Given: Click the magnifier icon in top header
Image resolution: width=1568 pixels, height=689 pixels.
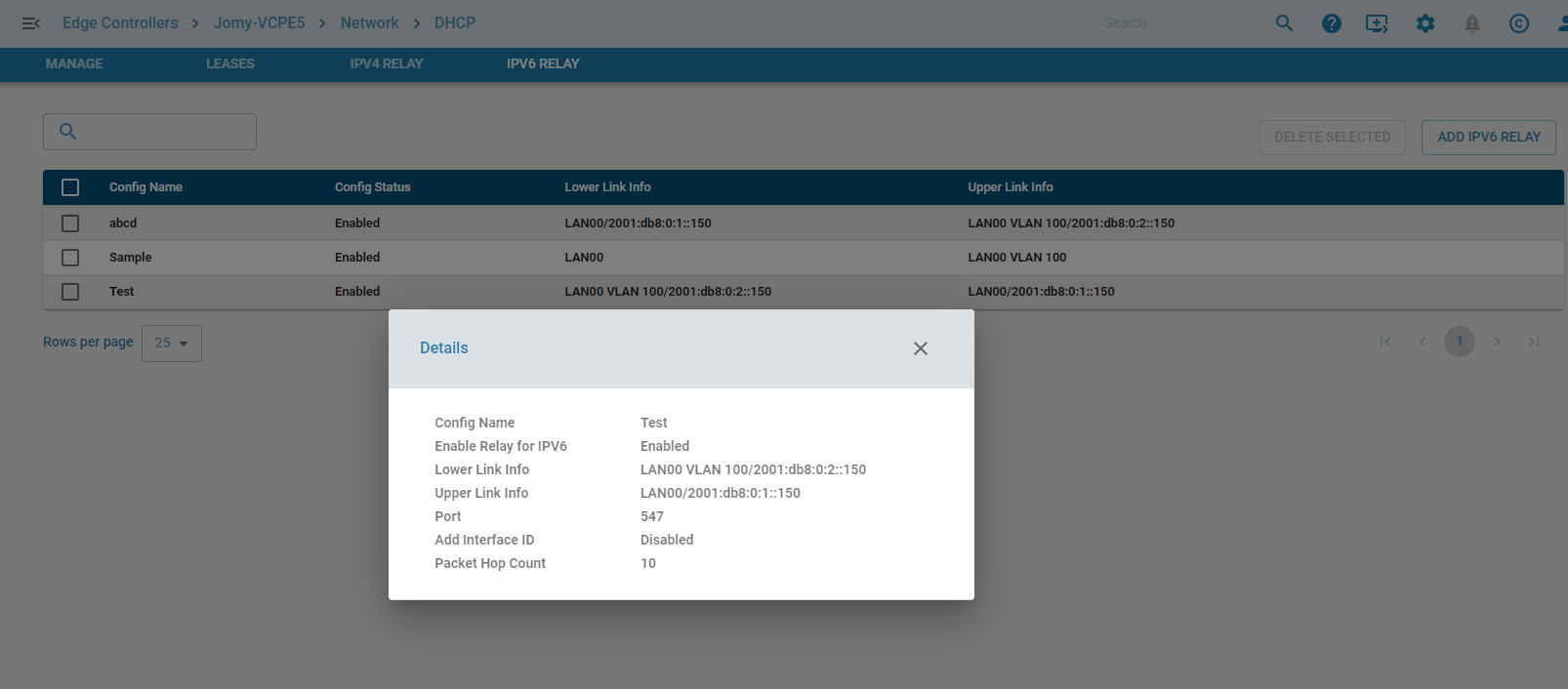Looking at the screenshot, I should [1284, 23].
